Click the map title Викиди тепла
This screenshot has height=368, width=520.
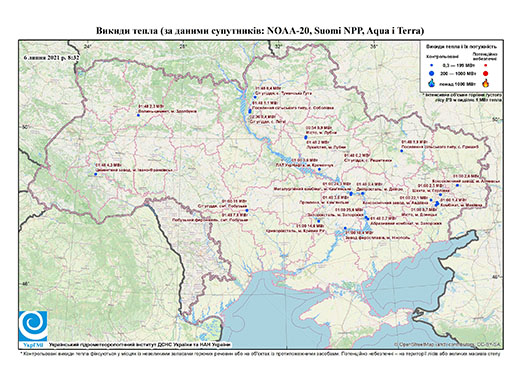[x=260, y=31]
